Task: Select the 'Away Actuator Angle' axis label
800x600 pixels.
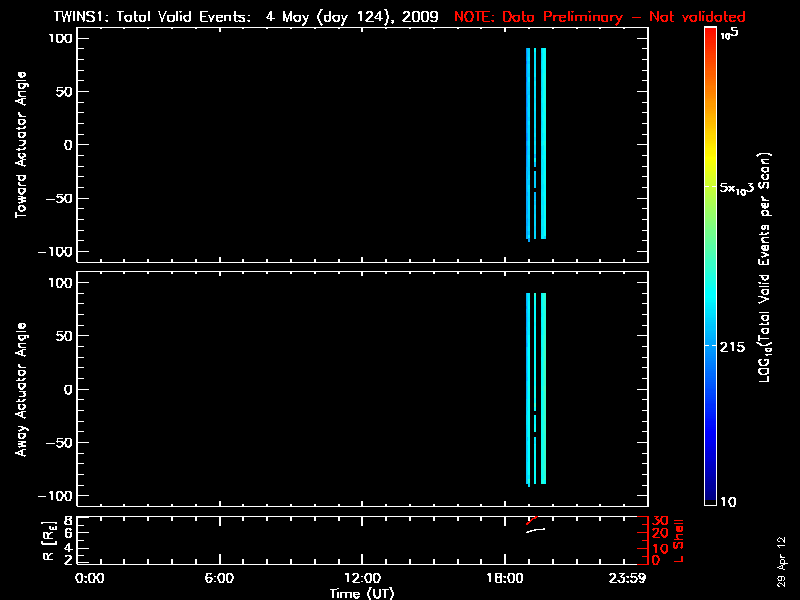Action: click(22, 390)
